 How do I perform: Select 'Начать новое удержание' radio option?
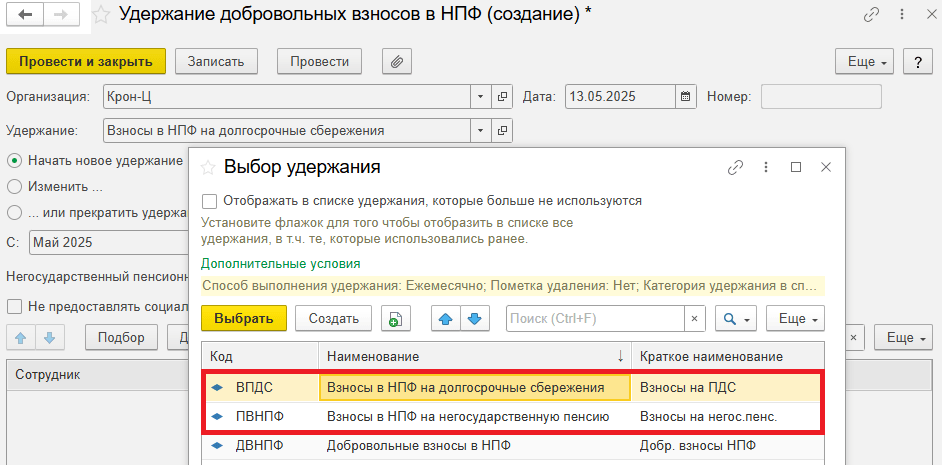point(14,160)
